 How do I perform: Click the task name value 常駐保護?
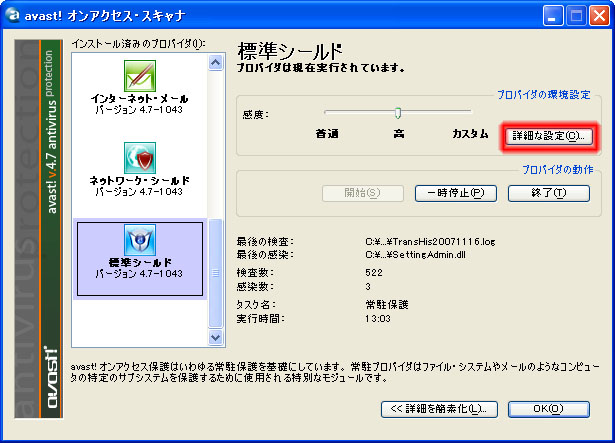pyautogui.click(x=387, y=305)
